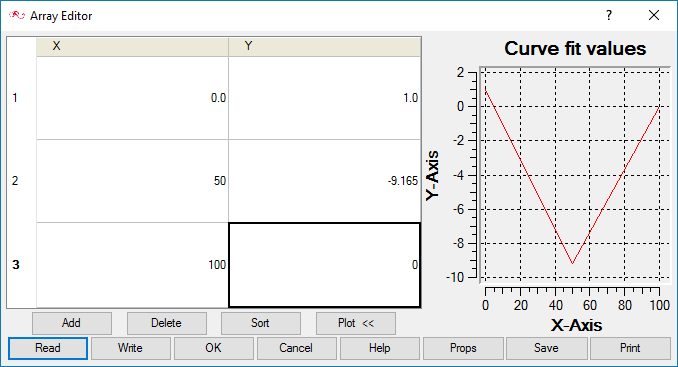Print the curve fit plot
Image resolution: width=678 pixels, height=367 pixels.
630,348
